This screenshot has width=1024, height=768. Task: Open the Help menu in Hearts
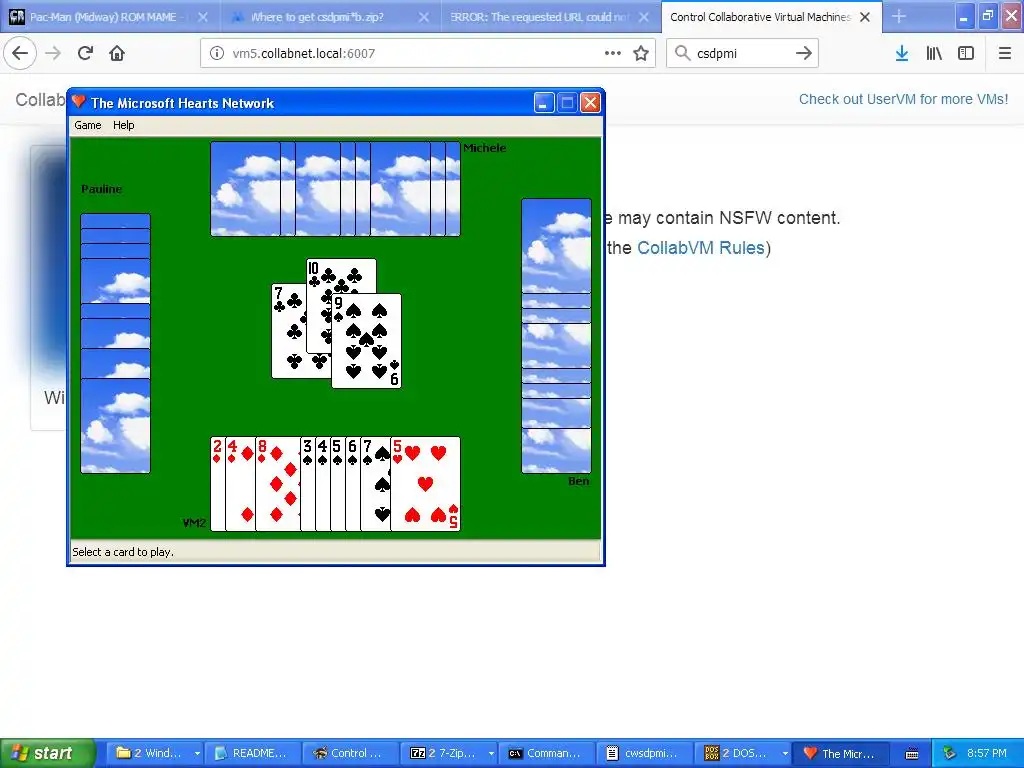coord(123,125)
